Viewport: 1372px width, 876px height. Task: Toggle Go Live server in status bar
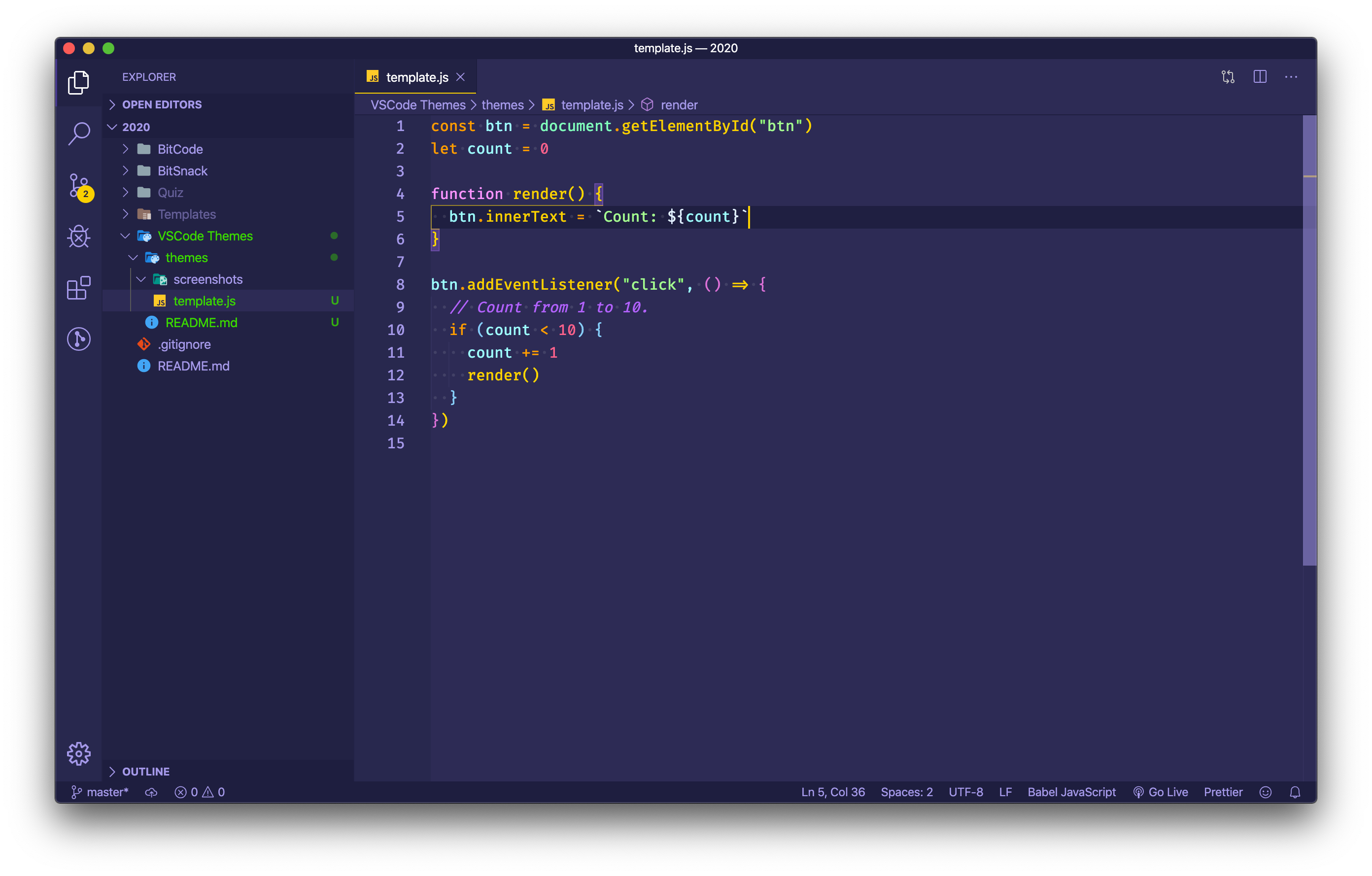pos(1161,792)
